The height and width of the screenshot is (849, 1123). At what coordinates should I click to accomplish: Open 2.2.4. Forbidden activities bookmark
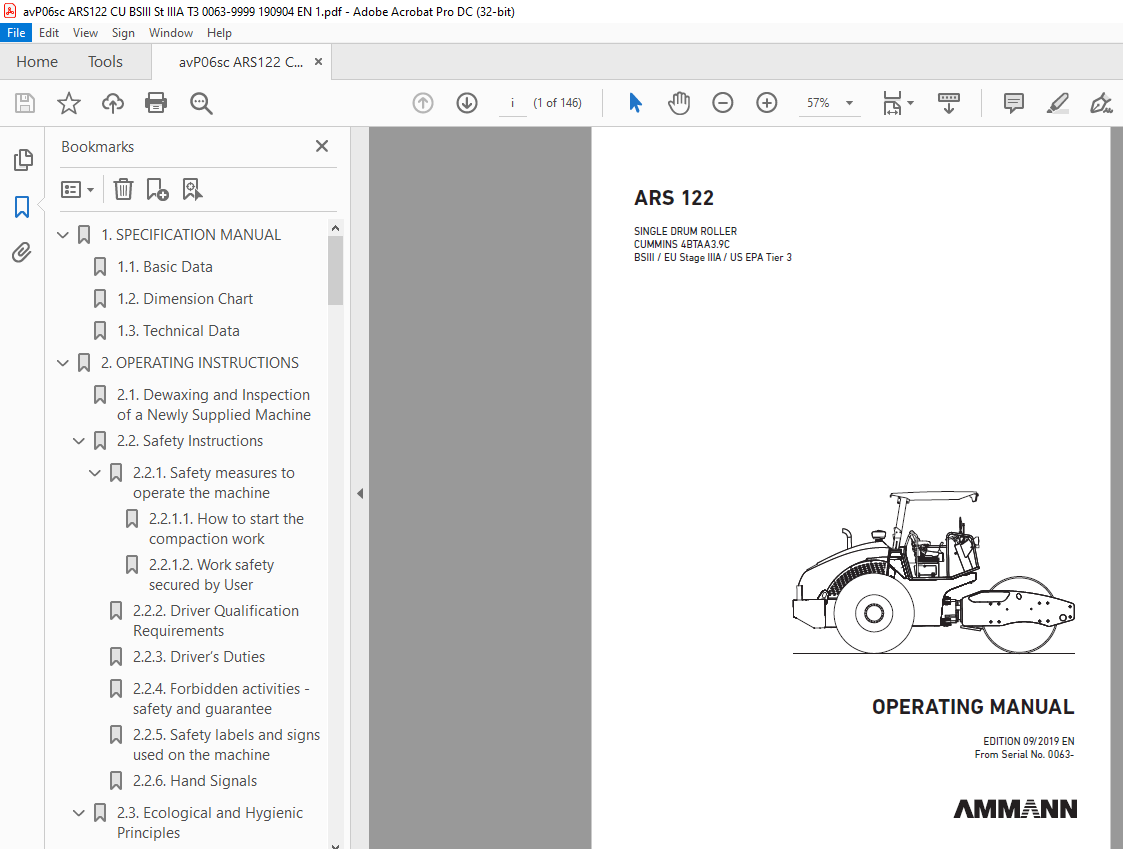(x=221, y=699)
